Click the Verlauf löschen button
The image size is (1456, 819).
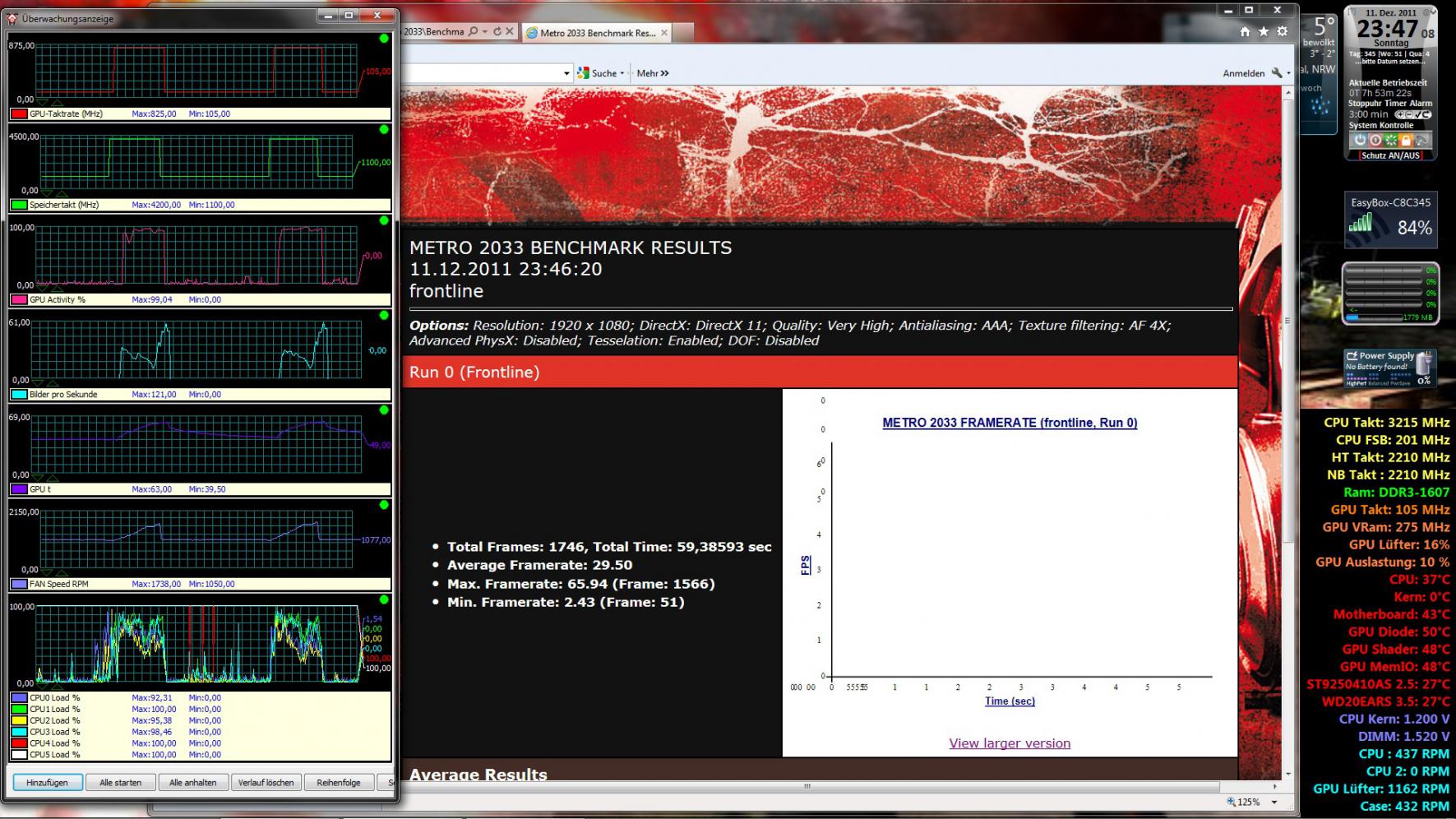click(x=266, y=782)
